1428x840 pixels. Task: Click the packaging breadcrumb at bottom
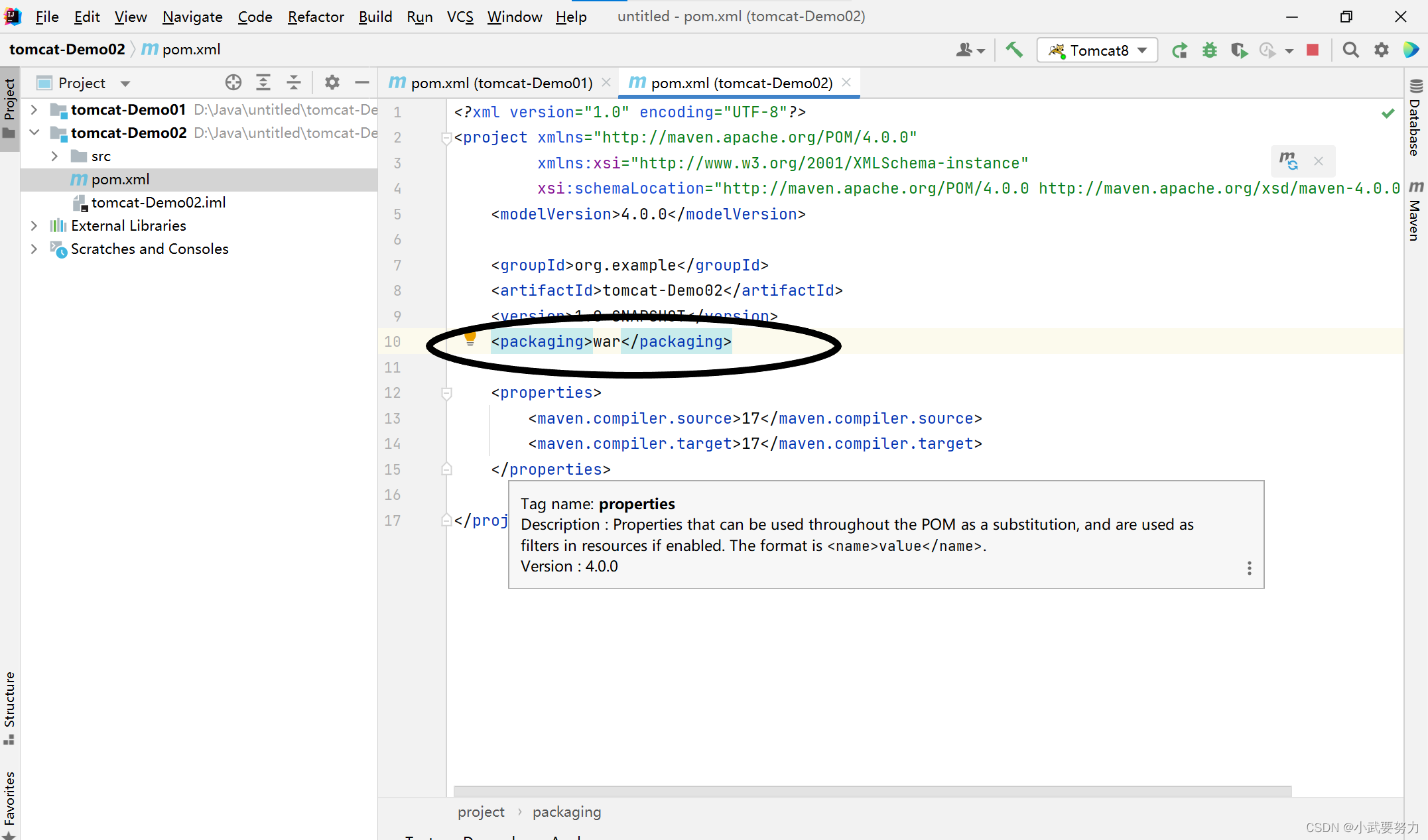pyautogui.click(x=566, y=811)
